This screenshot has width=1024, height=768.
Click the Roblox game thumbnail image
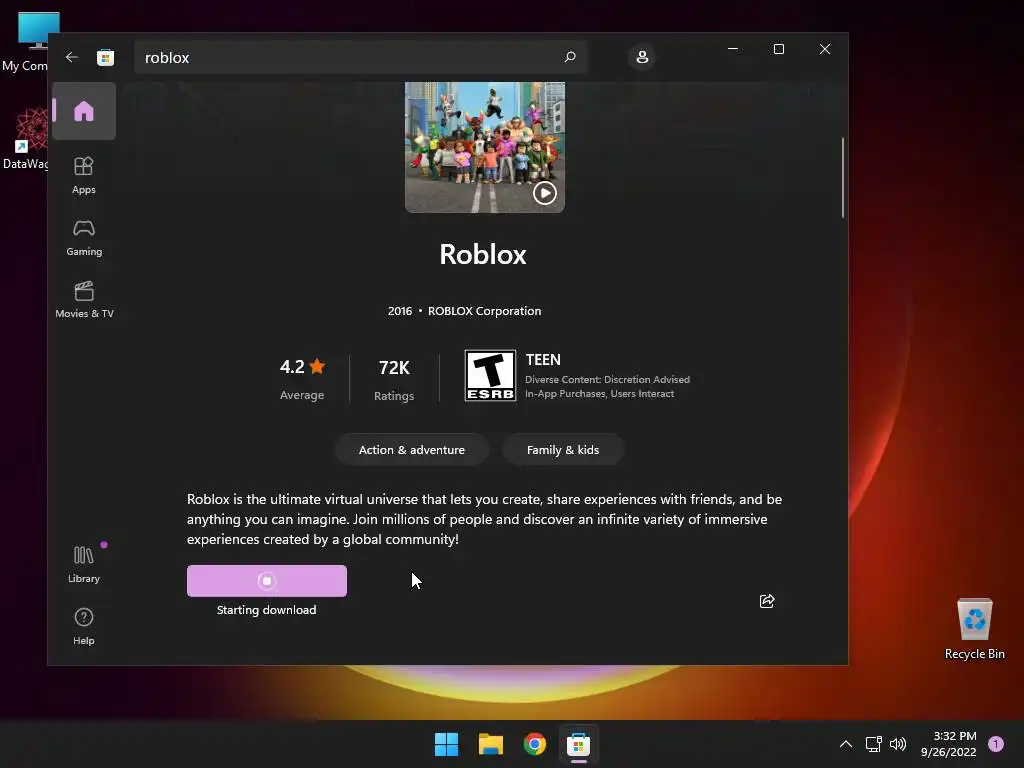click(485, 147)
